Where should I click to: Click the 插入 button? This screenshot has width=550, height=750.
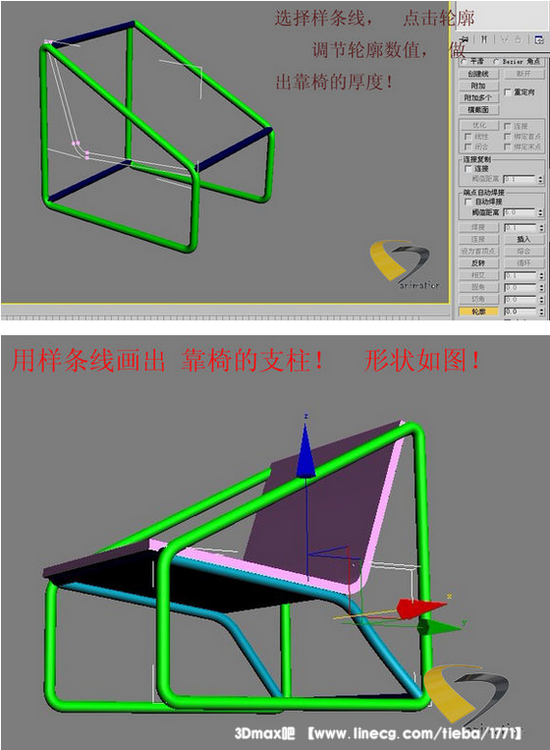pos(524,239)
